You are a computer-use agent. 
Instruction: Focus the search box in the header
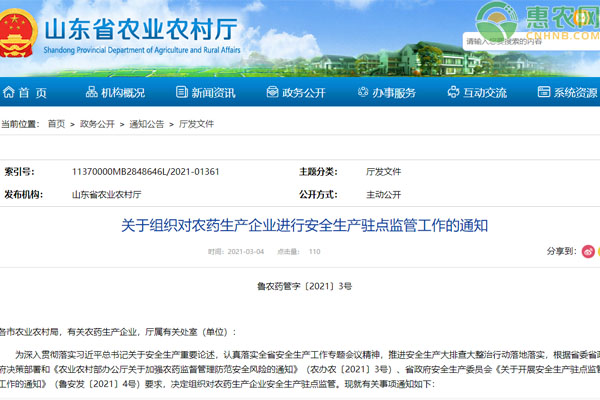tap(532, 41)
